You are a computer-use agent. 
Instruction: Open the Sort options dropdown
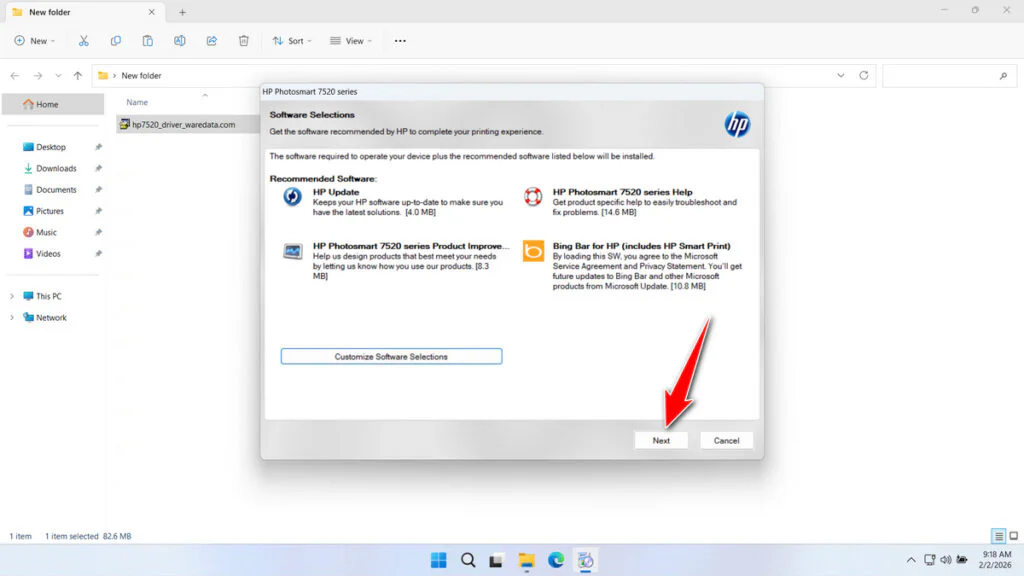click(x=291, y=40)
